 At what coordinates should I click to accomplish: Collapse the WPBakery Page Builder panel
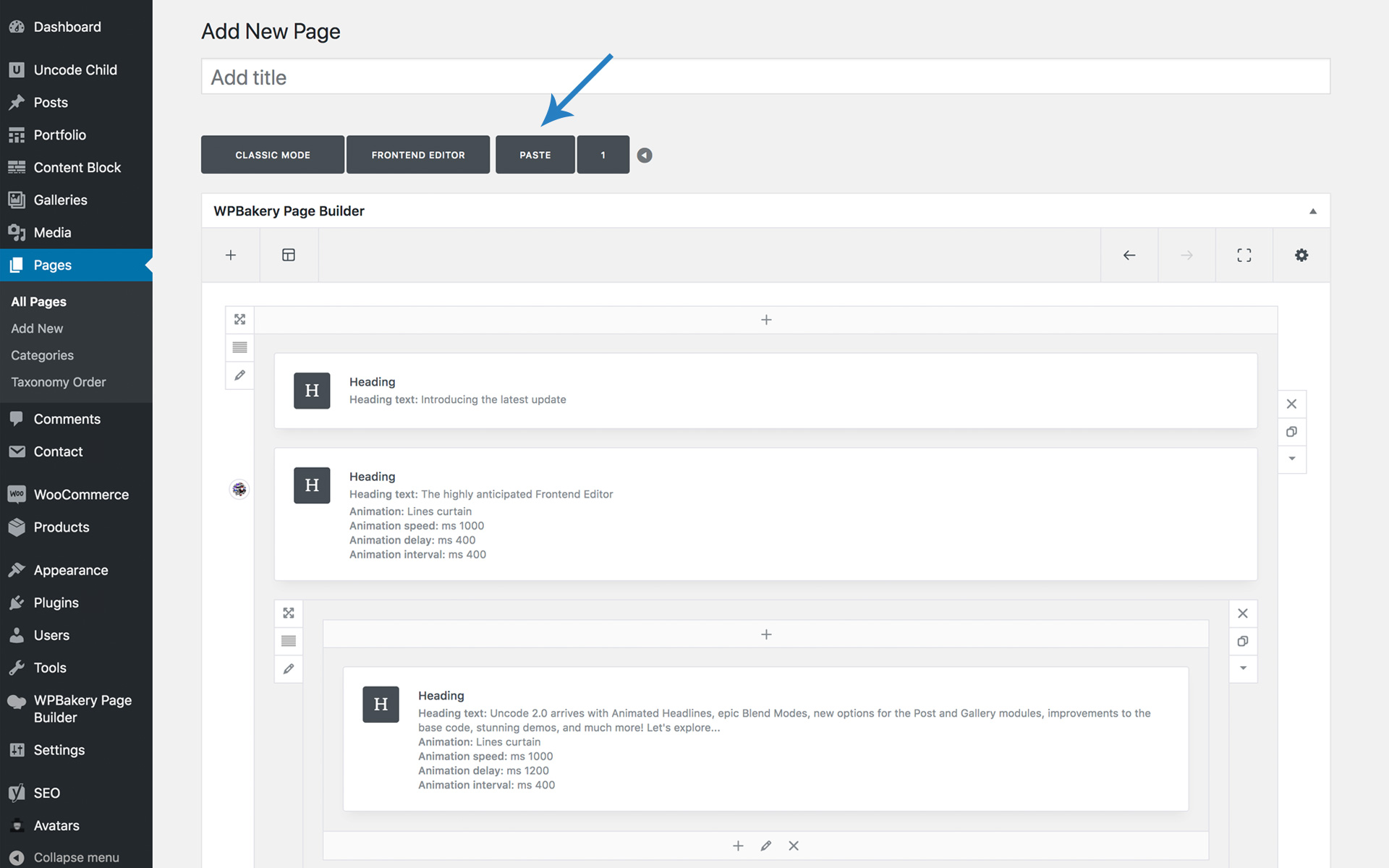coord(1312,211)
